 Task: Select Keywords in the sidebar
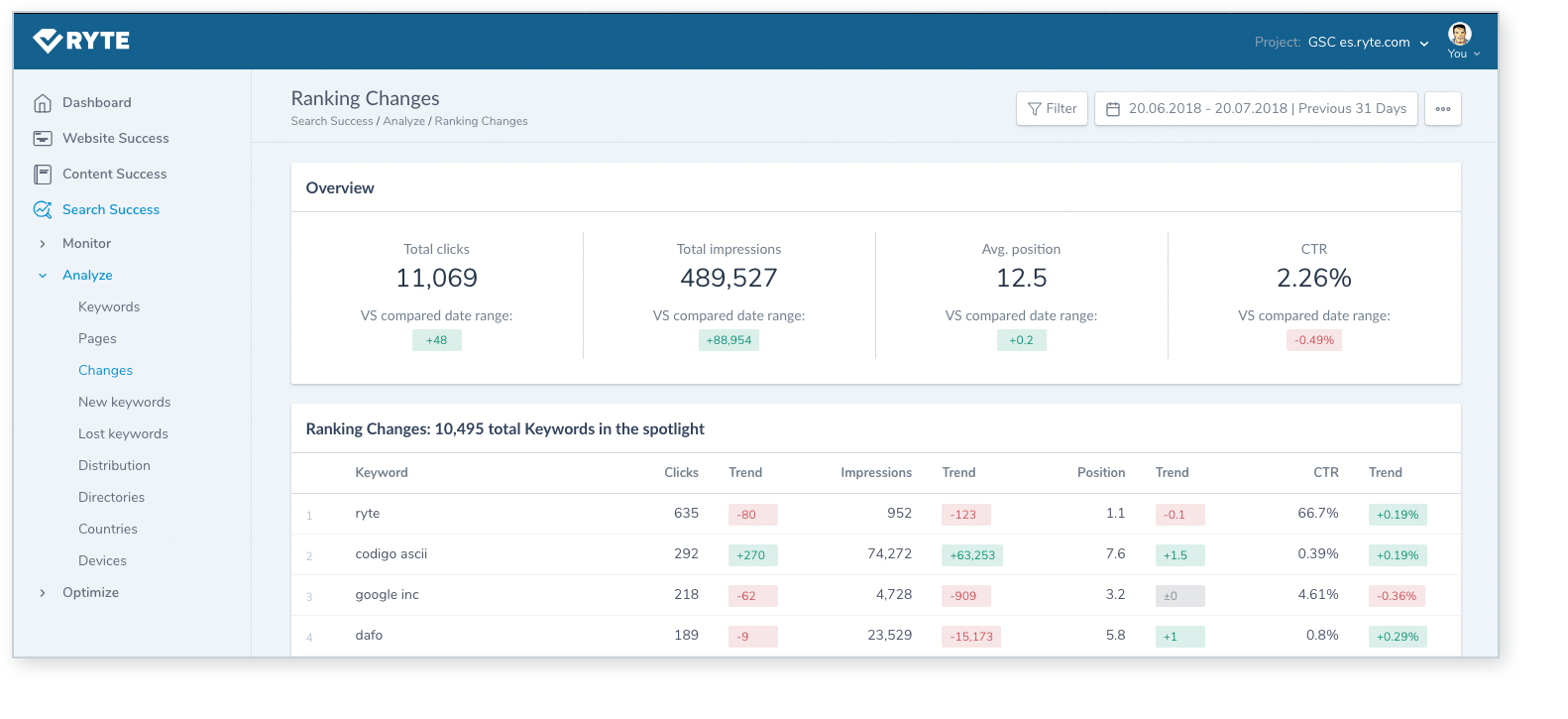click(109, 307)
